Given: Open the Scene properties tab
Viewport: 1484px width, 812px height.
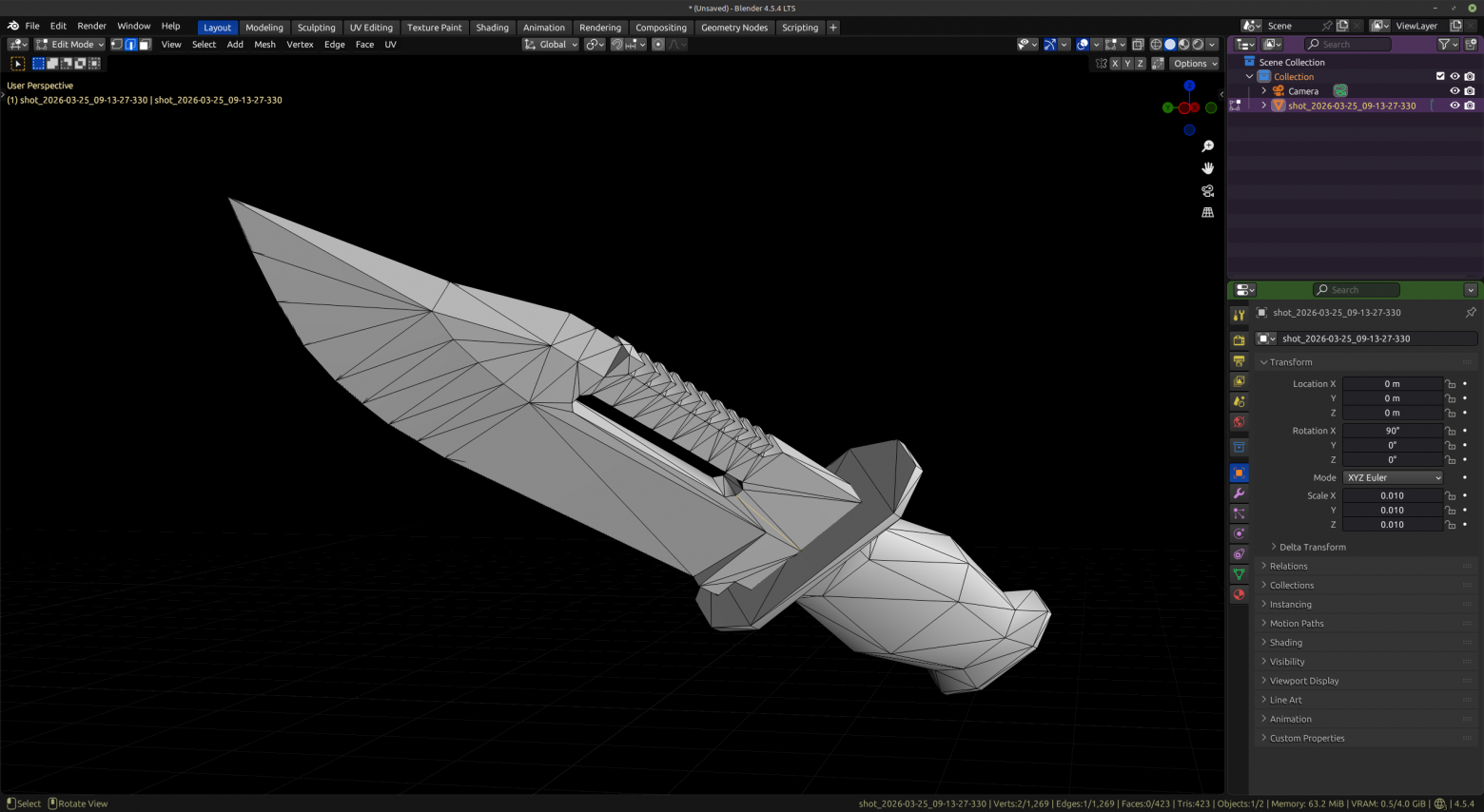Looking at the screenshot, I should point(1239,401).
